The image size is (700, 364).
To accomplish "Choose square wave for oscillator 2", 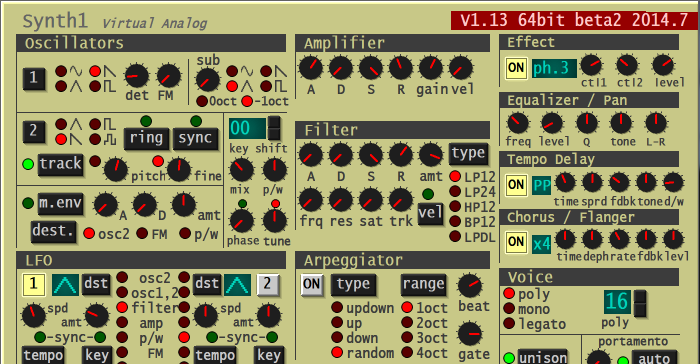I will coord(95,124).
